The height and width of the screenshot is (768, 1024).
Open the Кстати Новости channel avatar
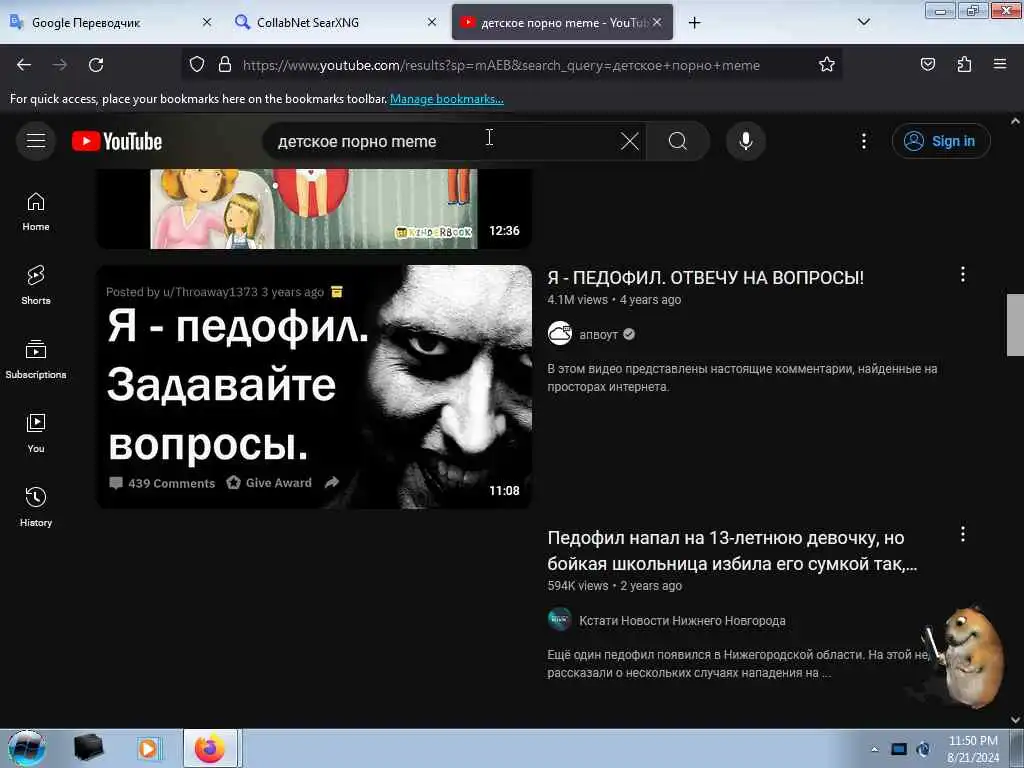point(560,620)
